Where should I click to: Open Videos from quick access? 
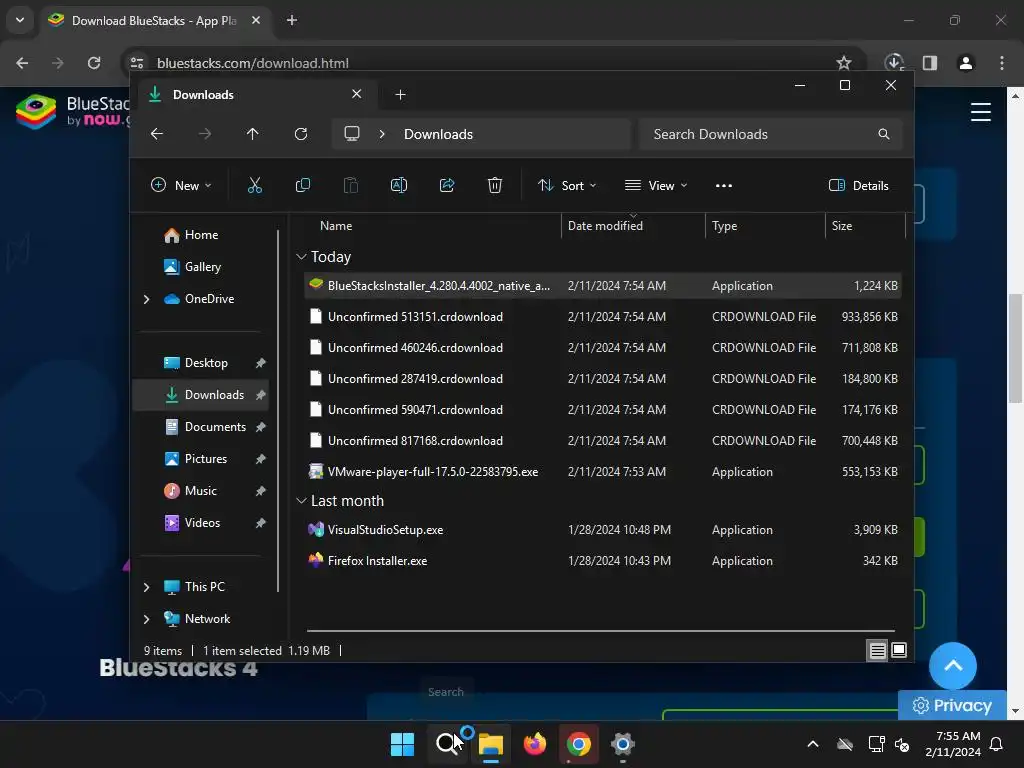(x=202, y=523)
